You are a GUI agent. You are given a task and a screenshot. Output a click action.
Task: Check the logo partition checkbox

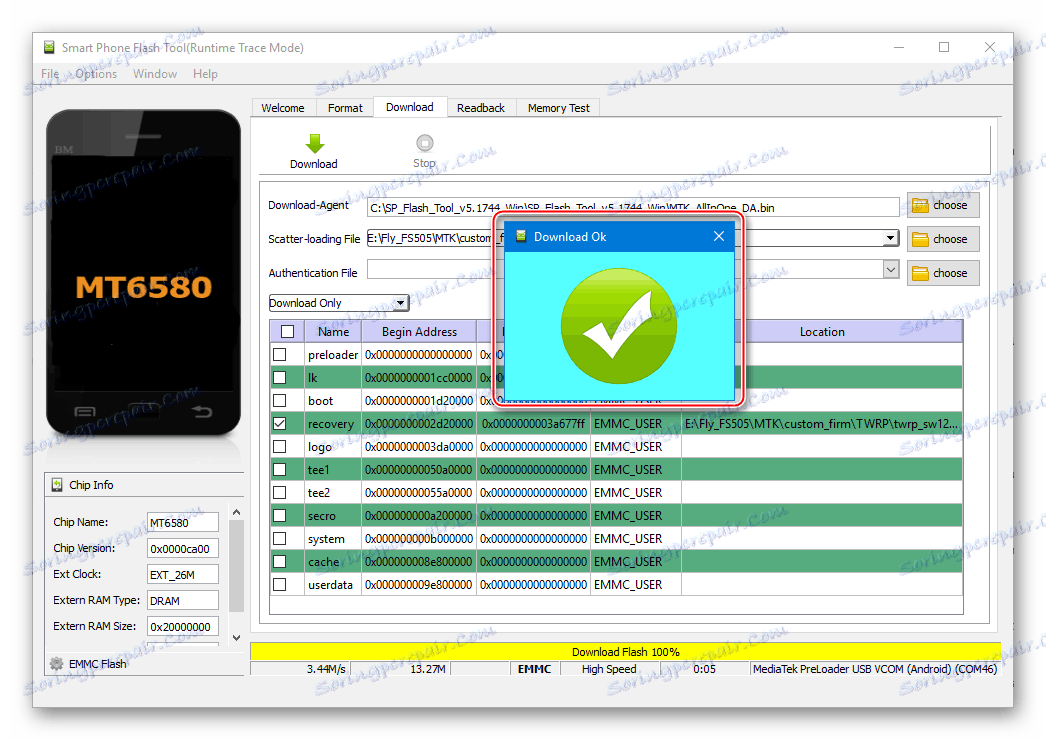pyautogui.click(x=280, y=446)
